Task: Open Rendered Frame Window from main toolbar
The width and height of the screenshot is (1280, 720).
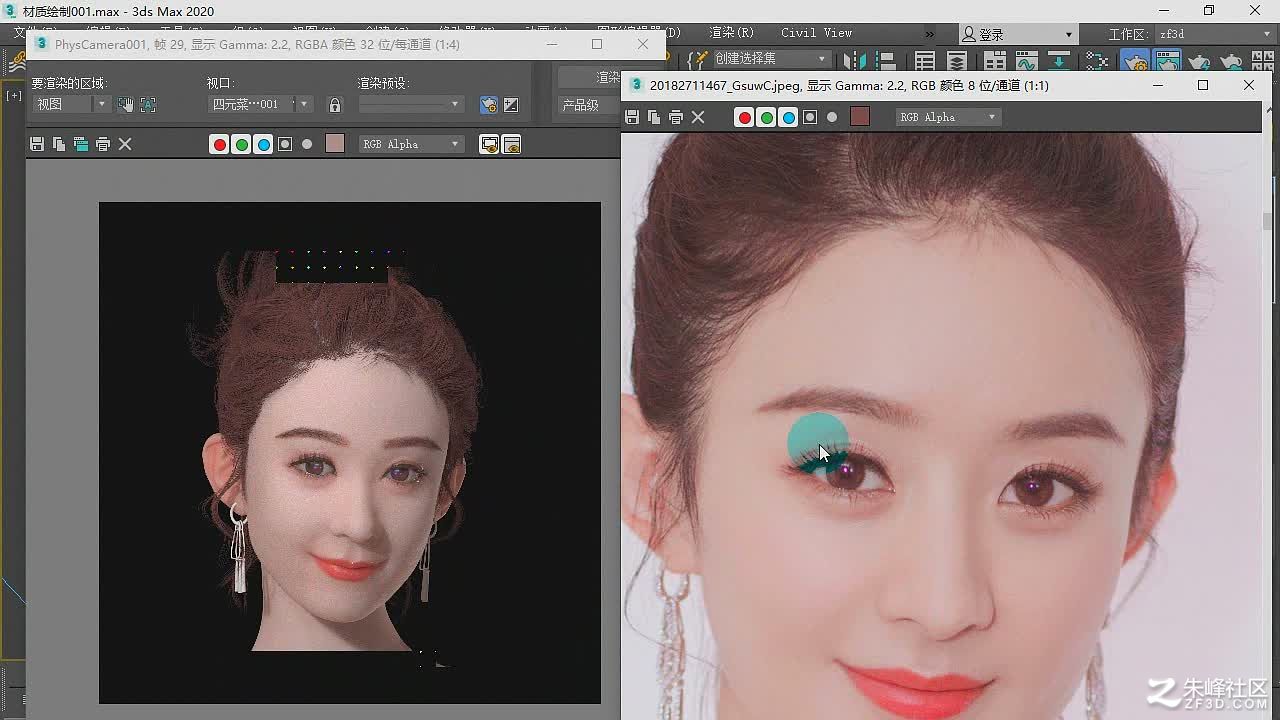Action: click(x=1167, y=60)
